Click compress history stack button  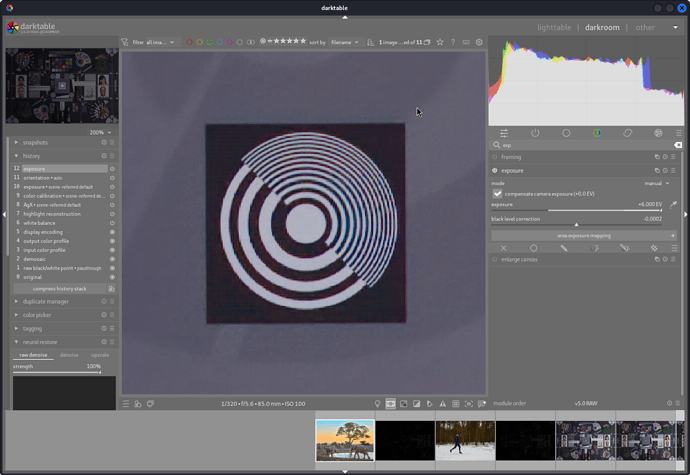59,289
